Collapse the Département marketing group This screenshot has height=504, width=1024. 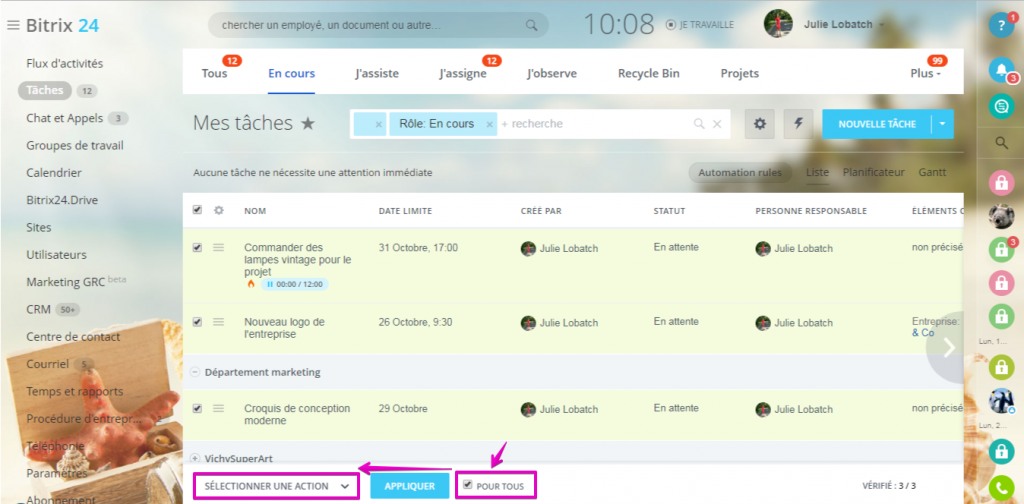(x=195, y=372)
